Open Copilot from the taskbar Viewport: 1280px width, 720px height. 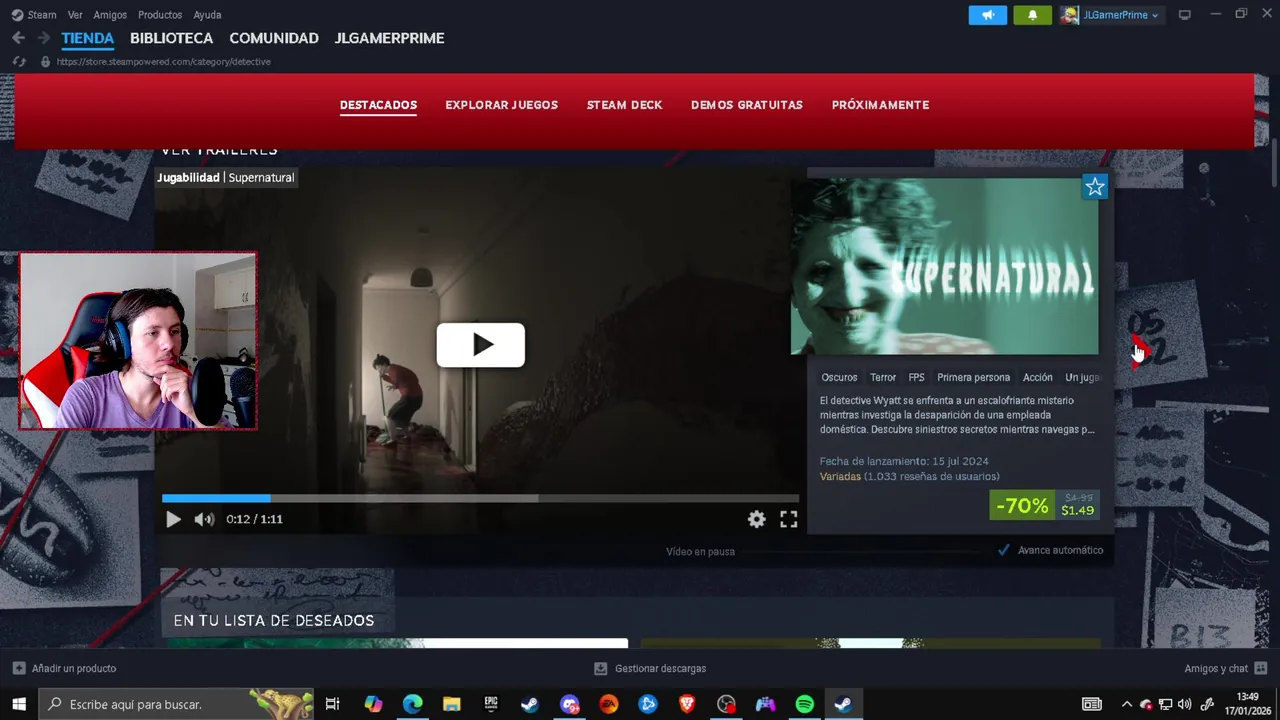pos(373,704)
